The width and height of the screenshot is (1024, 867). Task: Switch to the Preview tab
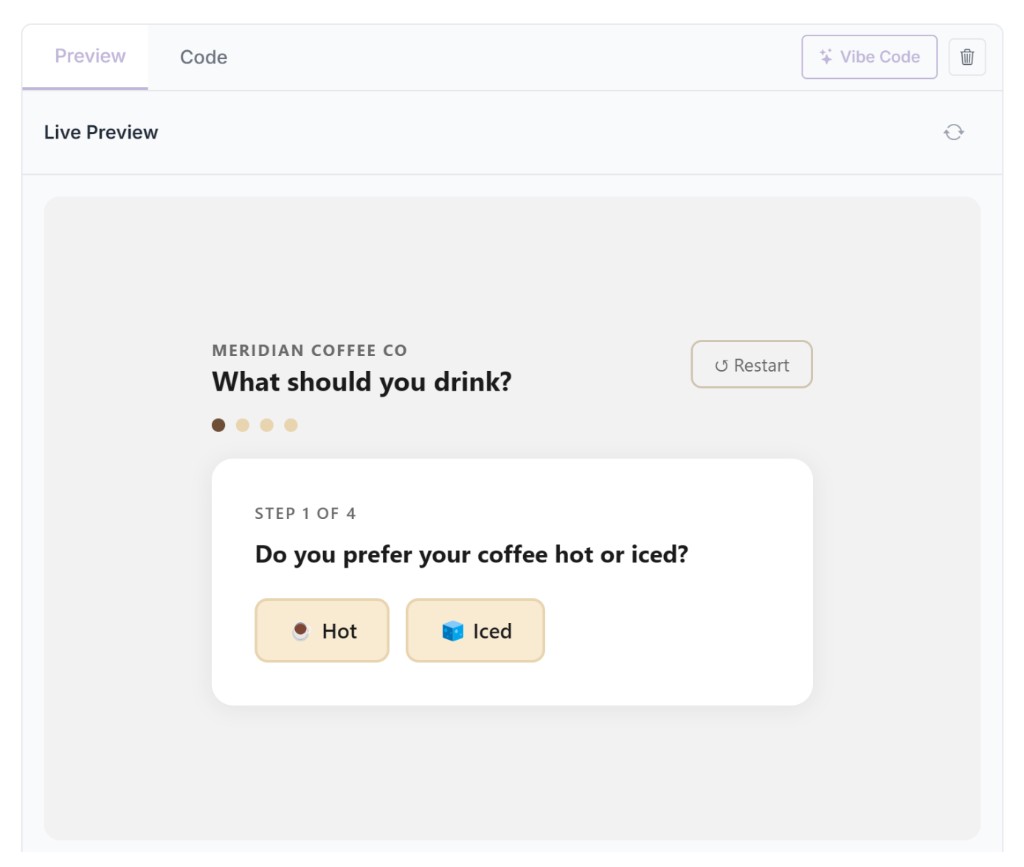point(90,57)
